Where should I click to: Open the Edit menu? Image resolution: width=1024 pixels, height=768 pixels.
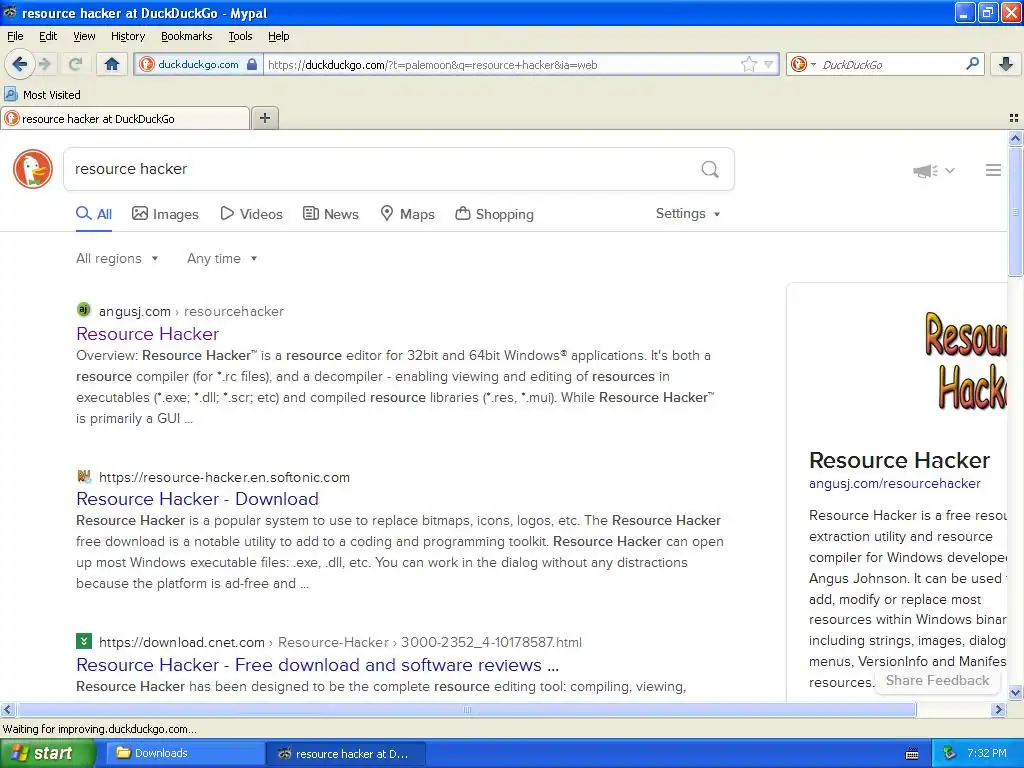click(x=48, y=36)
